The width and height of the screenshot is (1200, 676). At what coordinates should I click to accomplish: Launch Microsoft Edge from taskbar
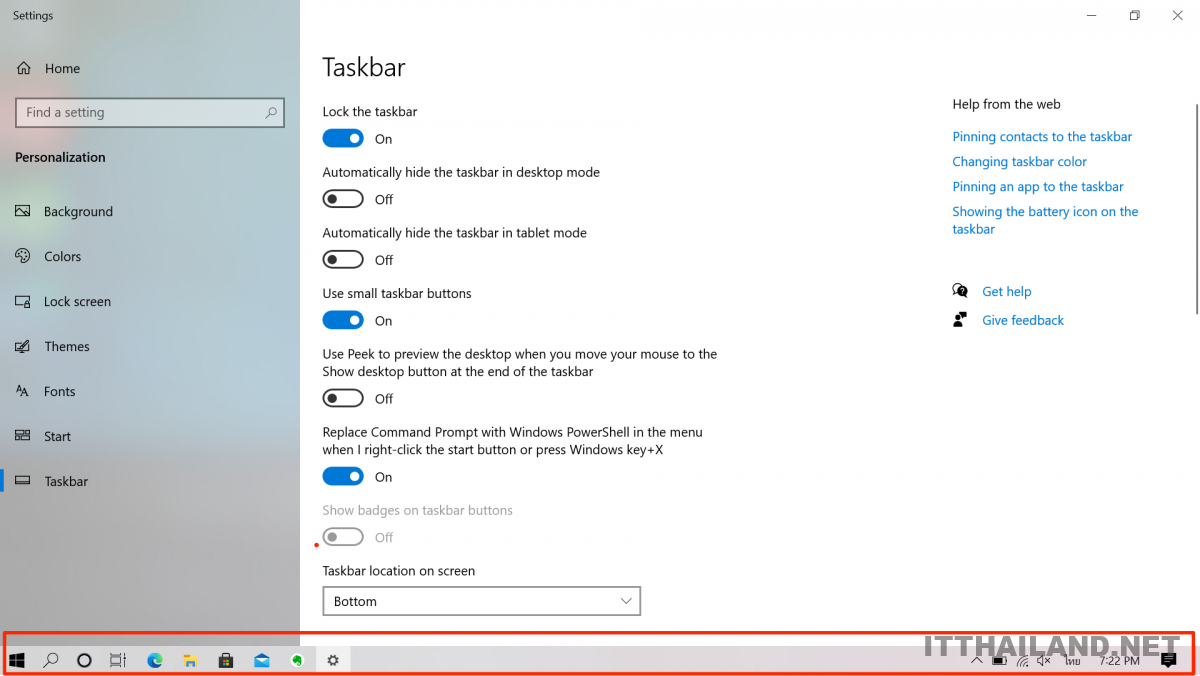(155, 660)
